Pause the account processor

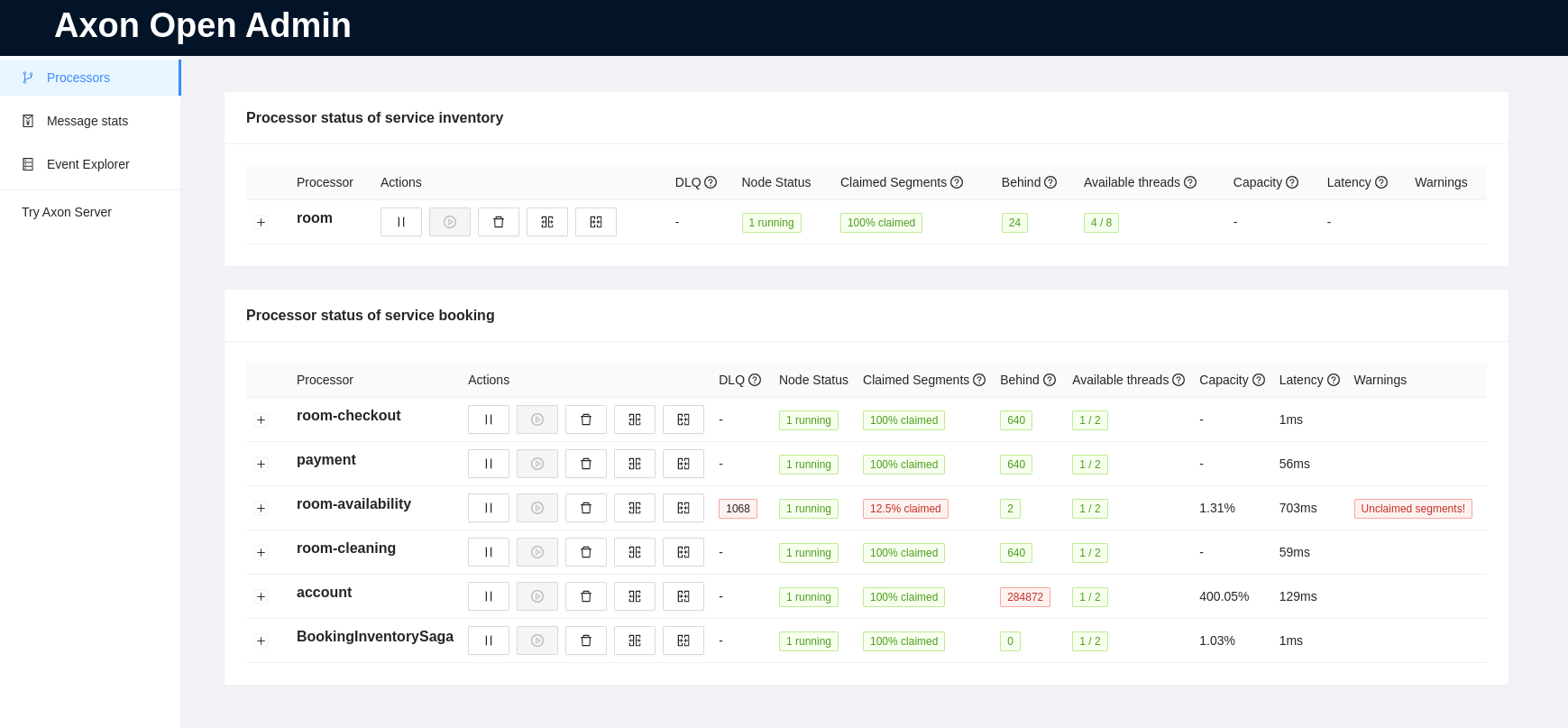(489, 596)
